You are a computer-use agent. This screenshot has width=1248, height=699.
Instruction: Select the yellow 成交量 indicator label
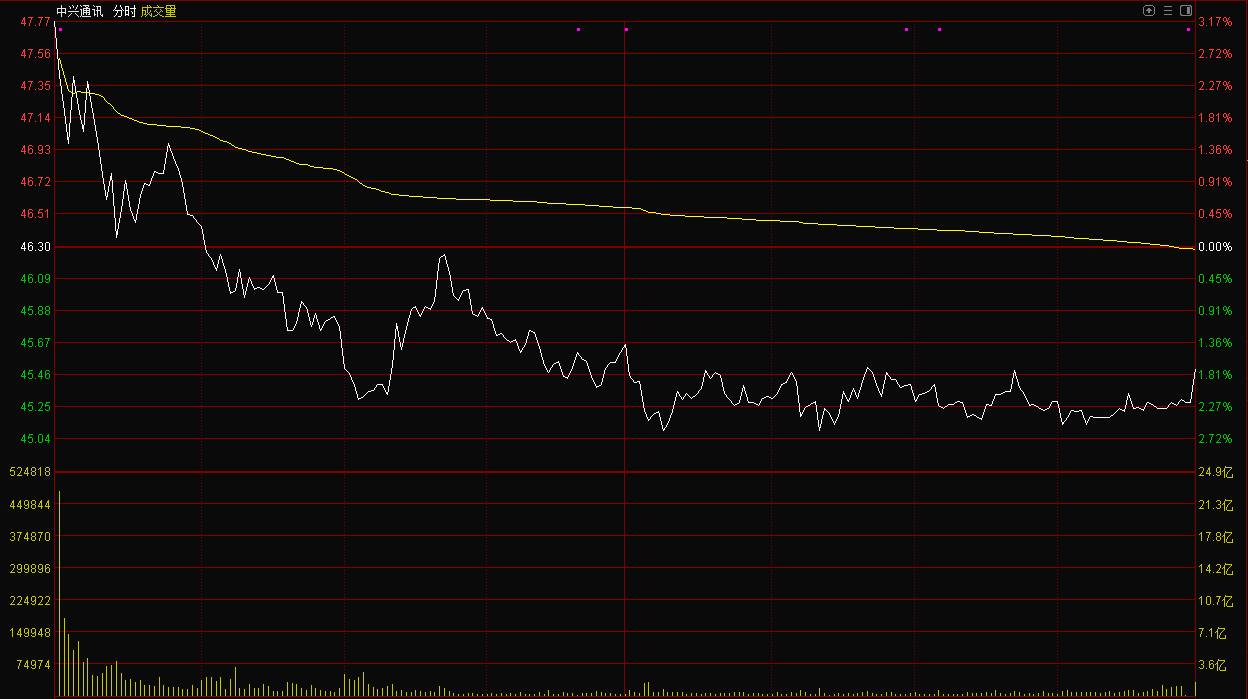pyautogui.click(x=158, y=11)
